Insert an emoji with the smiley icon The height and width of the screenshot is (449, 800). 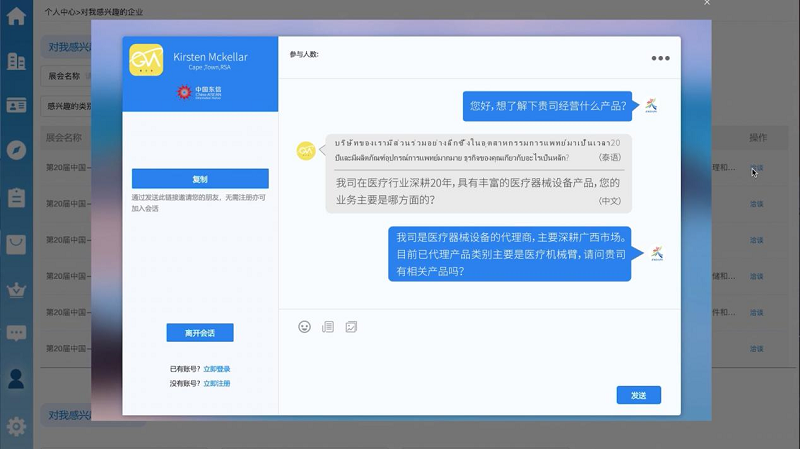[305, 327]
